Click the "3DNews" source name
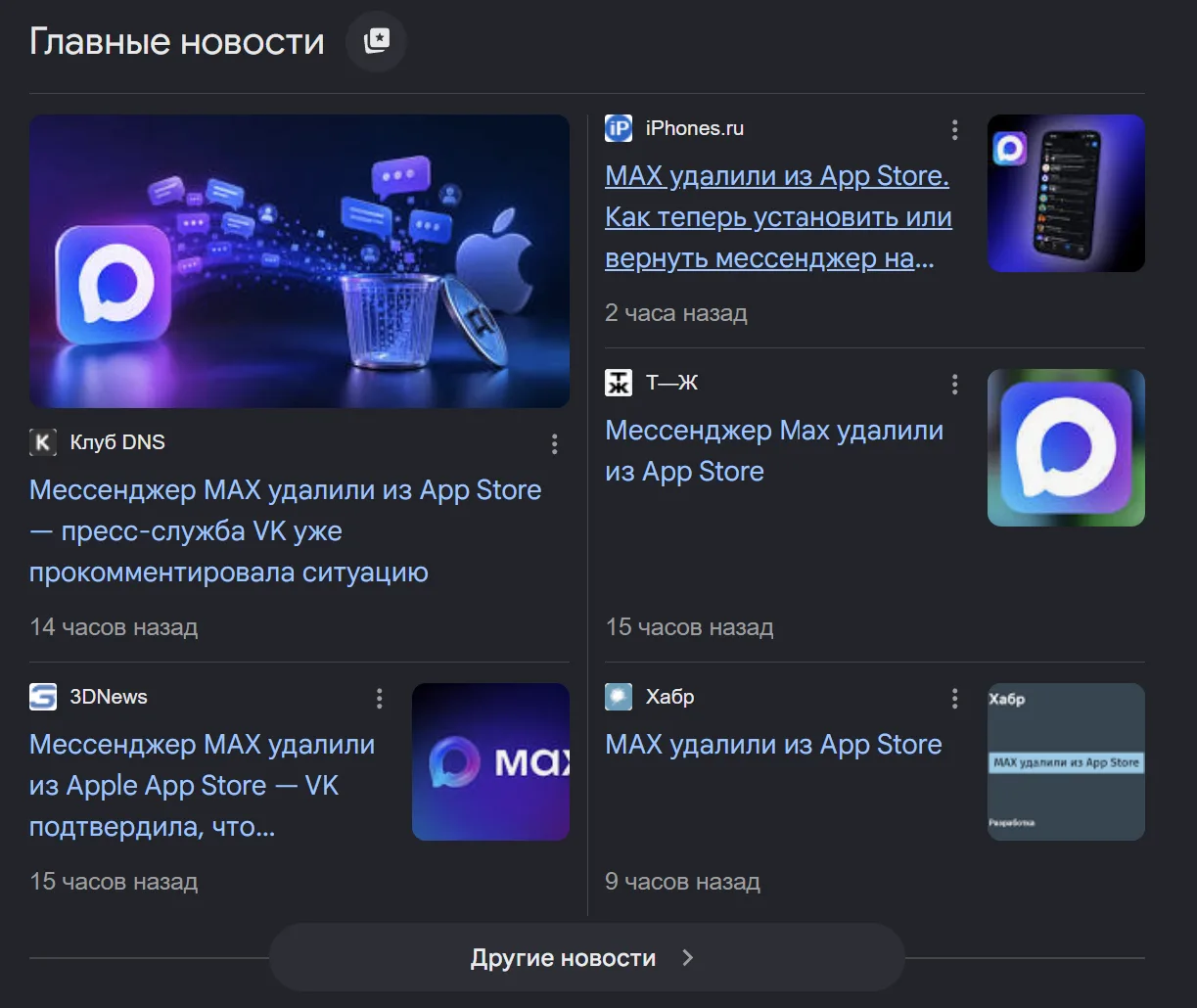The width and height of the screenshot is (1197, 1008). tap(109, 697)
